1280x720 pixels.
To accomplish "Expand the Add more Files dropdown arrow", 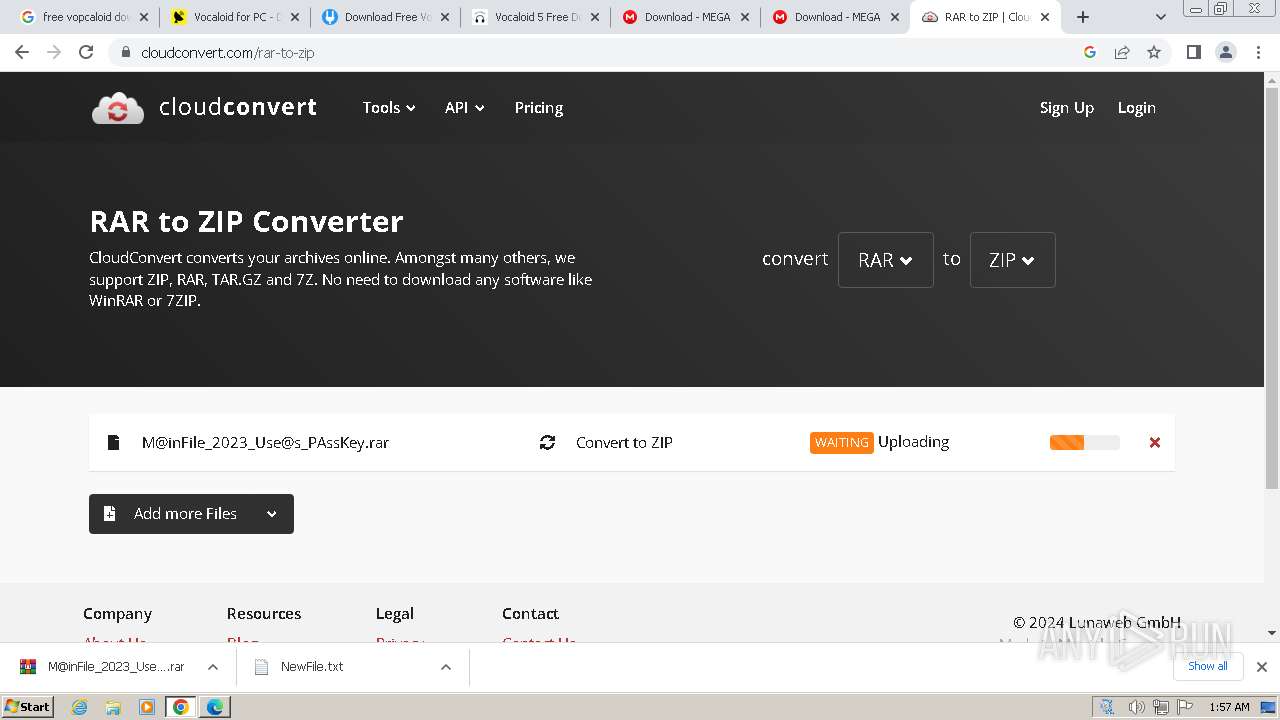I will coord(272,514).
